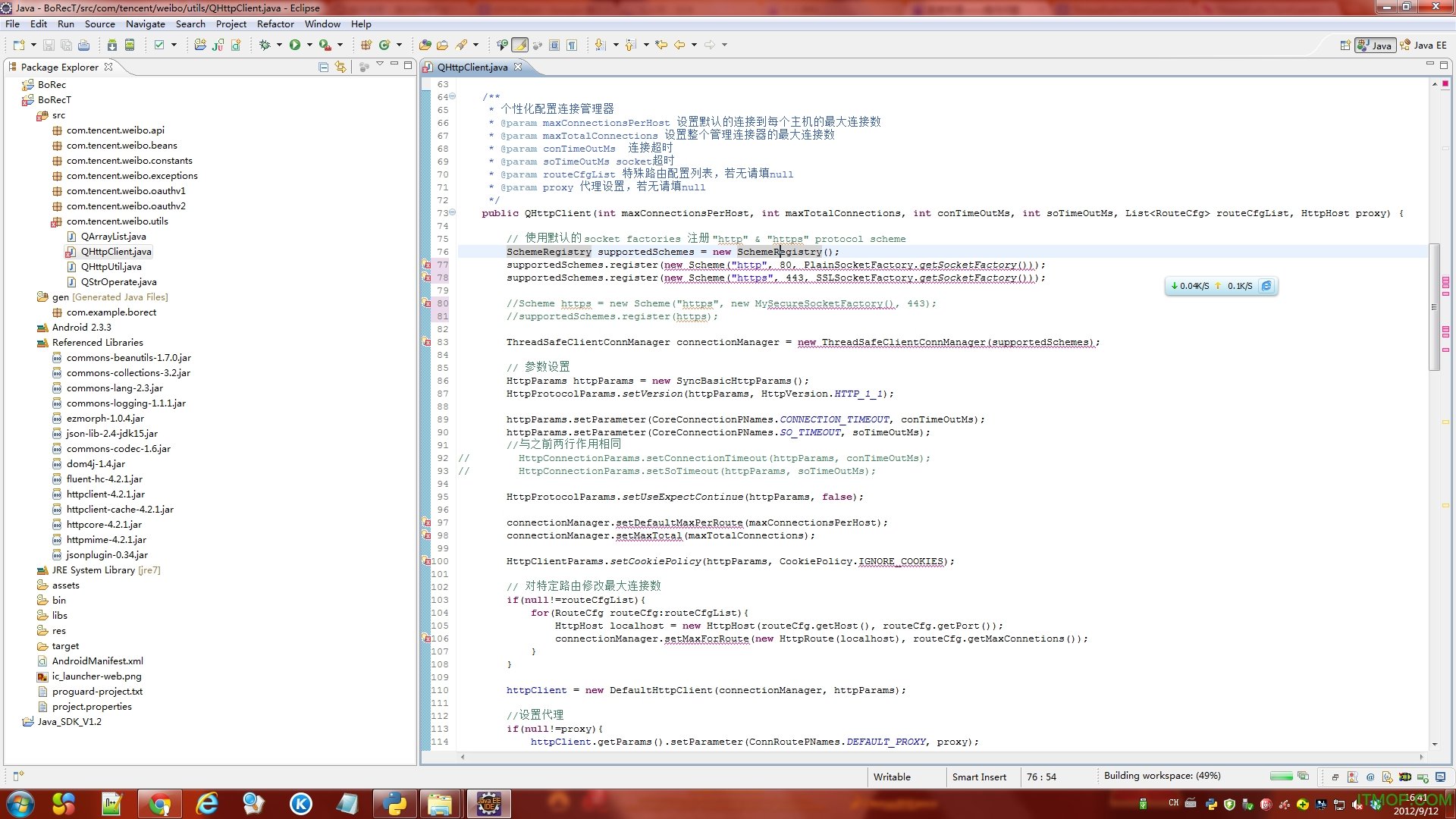Open the Navigate menu
The height and width of the screenshot is (819, 1456).
click(x=144, y=24)
